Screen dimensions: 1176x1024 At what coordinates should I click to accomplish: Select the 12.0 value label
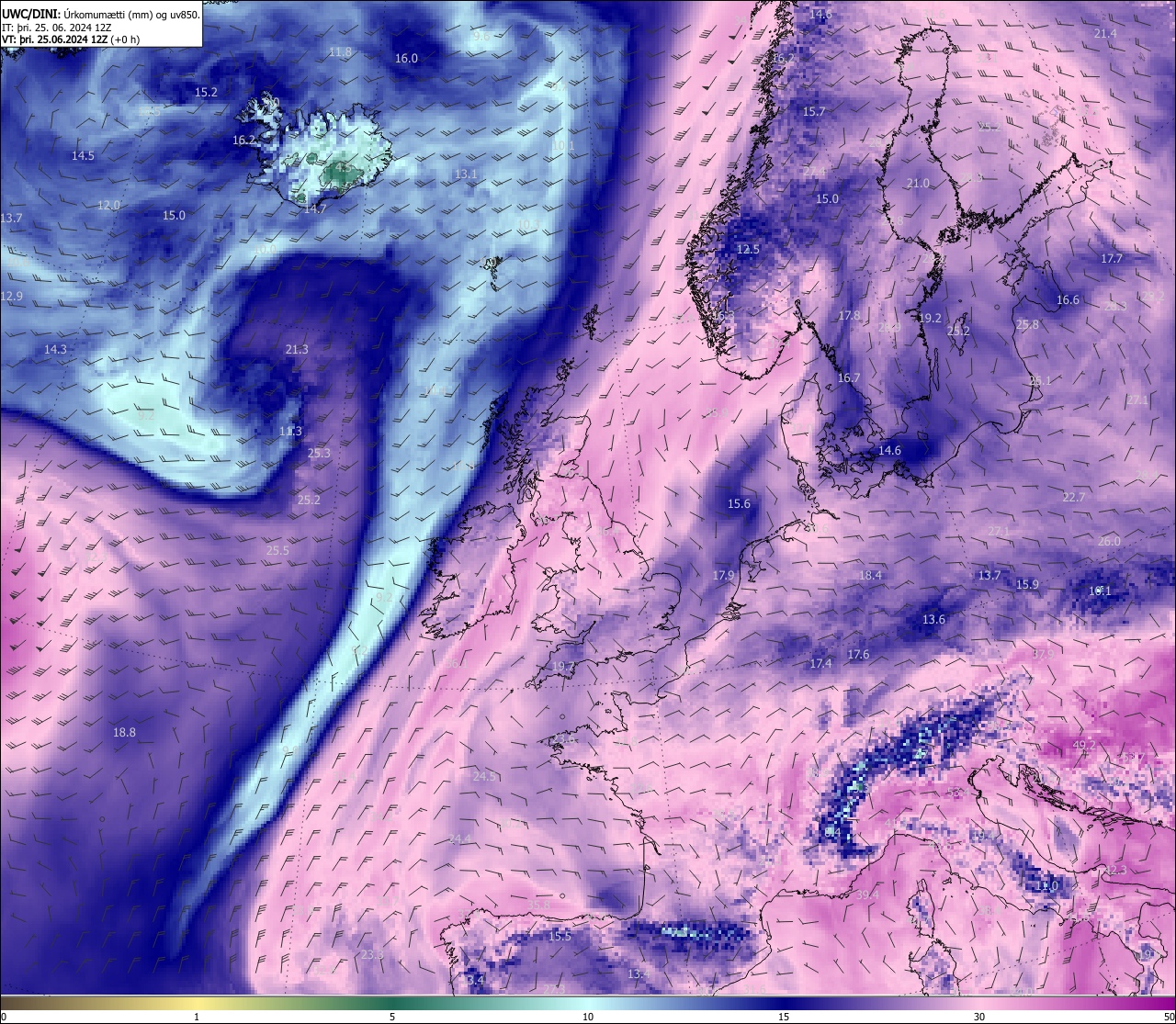pos(108,205)
